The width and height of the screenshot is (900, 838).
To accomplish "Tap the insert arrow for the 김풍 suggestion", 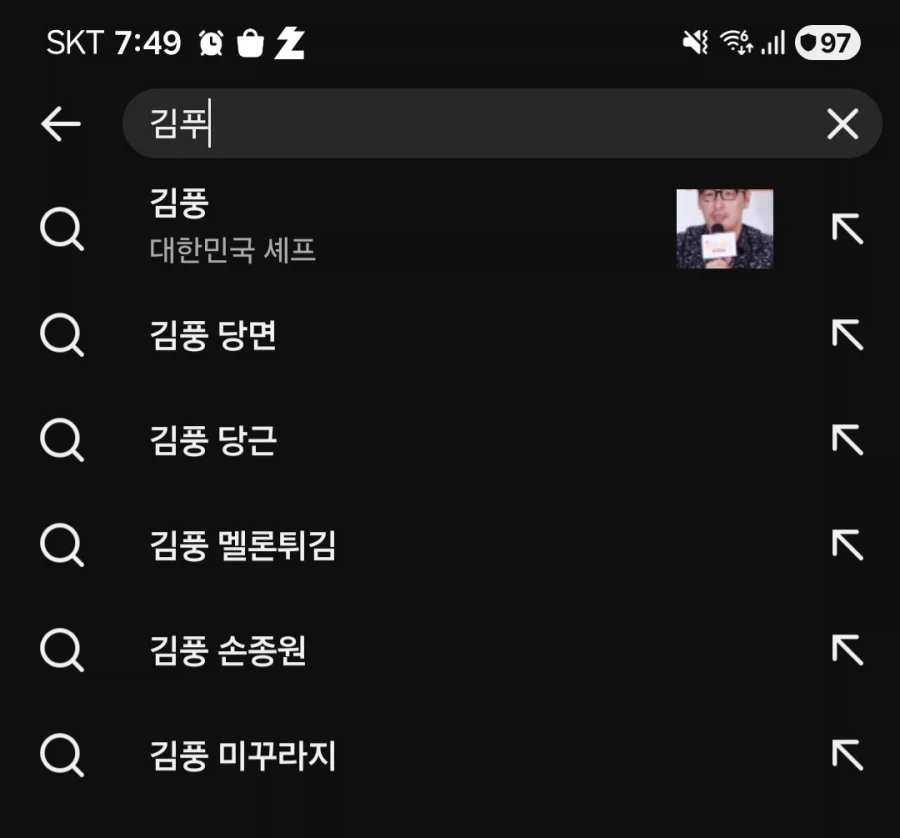I will [x=847, y=230].
